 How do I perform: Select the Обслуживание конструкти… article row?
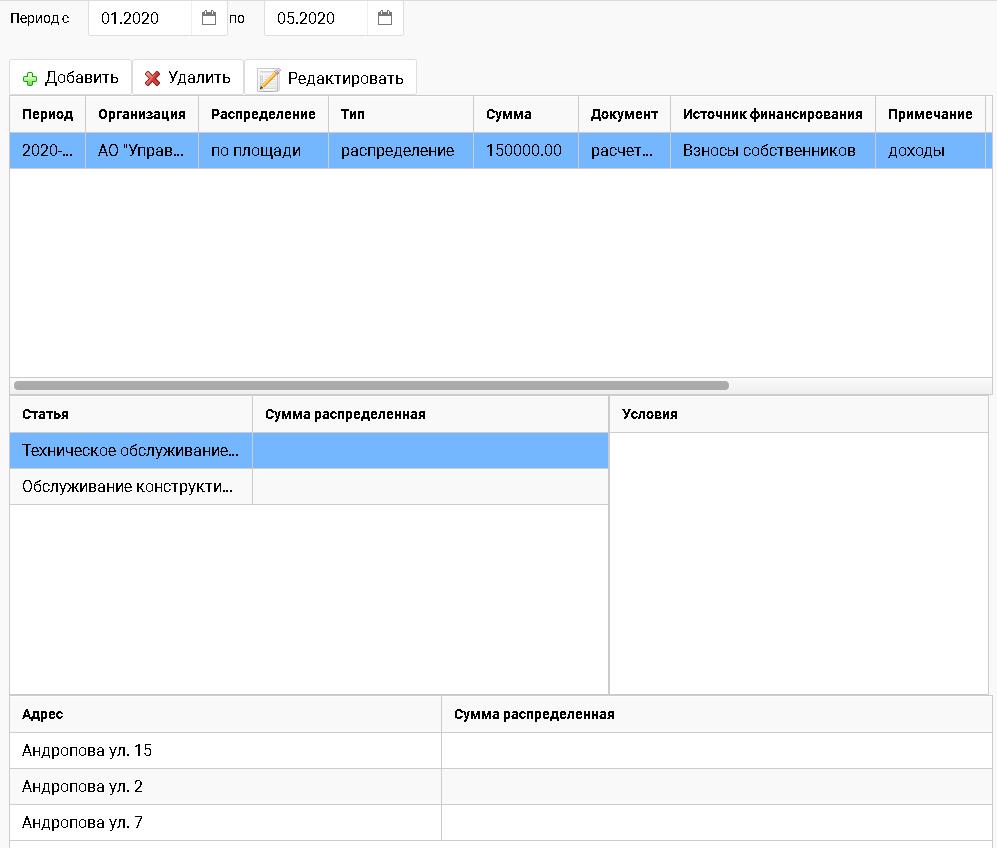tap(130, 487)
